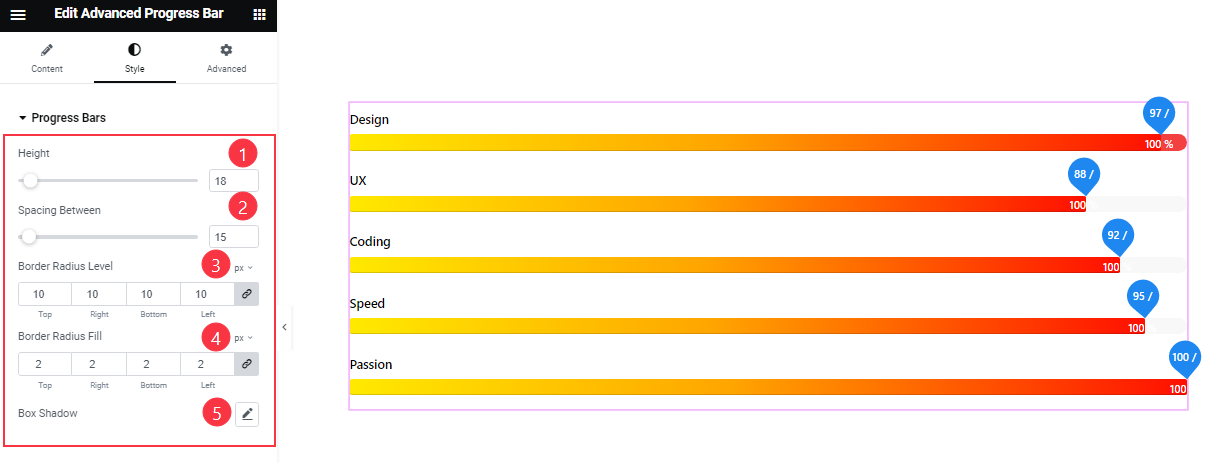Click the Content tab pencil icon
This screenshot has height=463, width=1224.
[x=47, y=50]
